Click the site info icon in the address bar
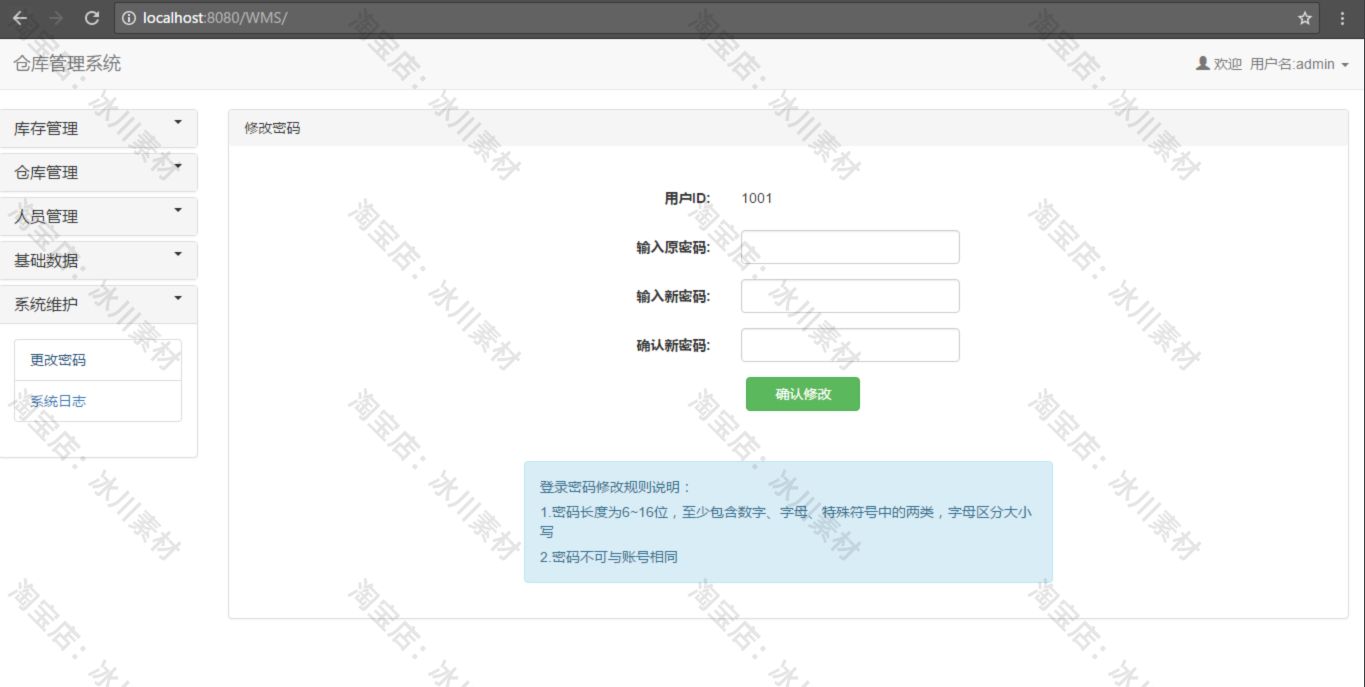Screen dimensions: 1365x687 pos(129,18)
